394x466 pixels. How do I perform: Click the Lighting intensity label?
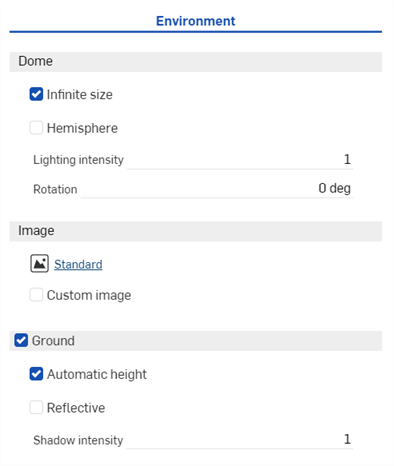click(x=78, y=160)
